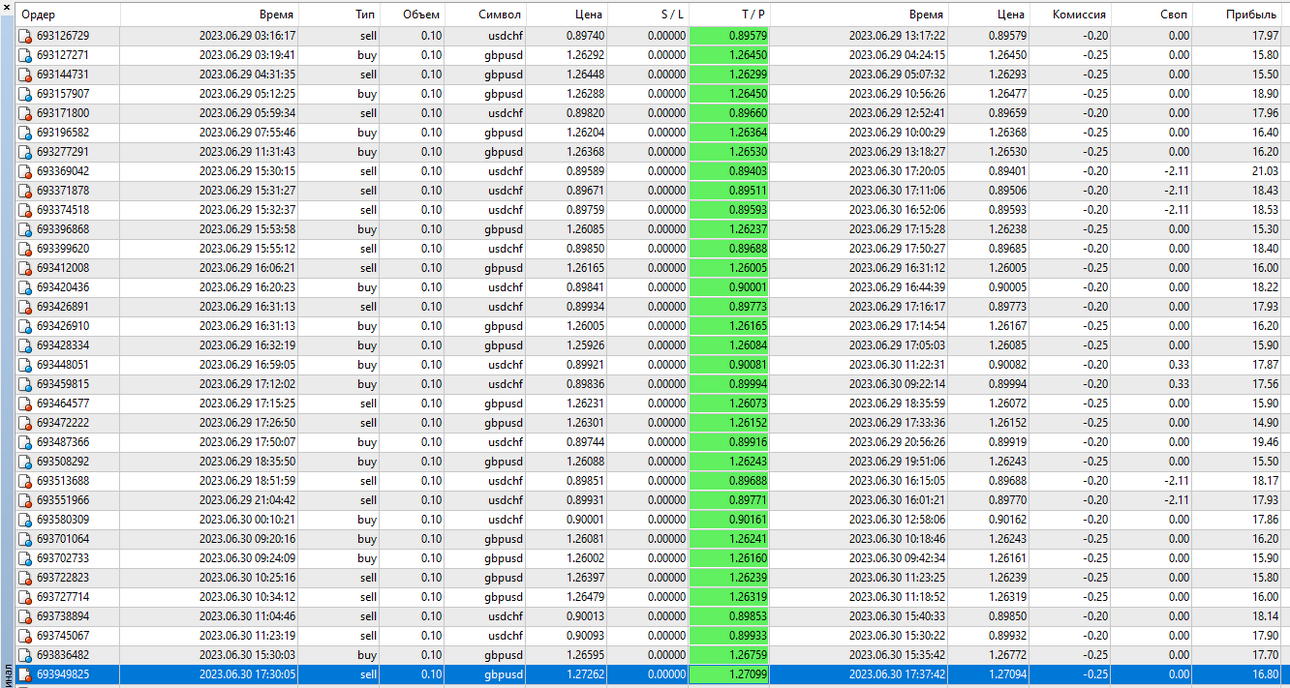
Task: Pick the icon of order 693277291
Action: tap(26, 152)
